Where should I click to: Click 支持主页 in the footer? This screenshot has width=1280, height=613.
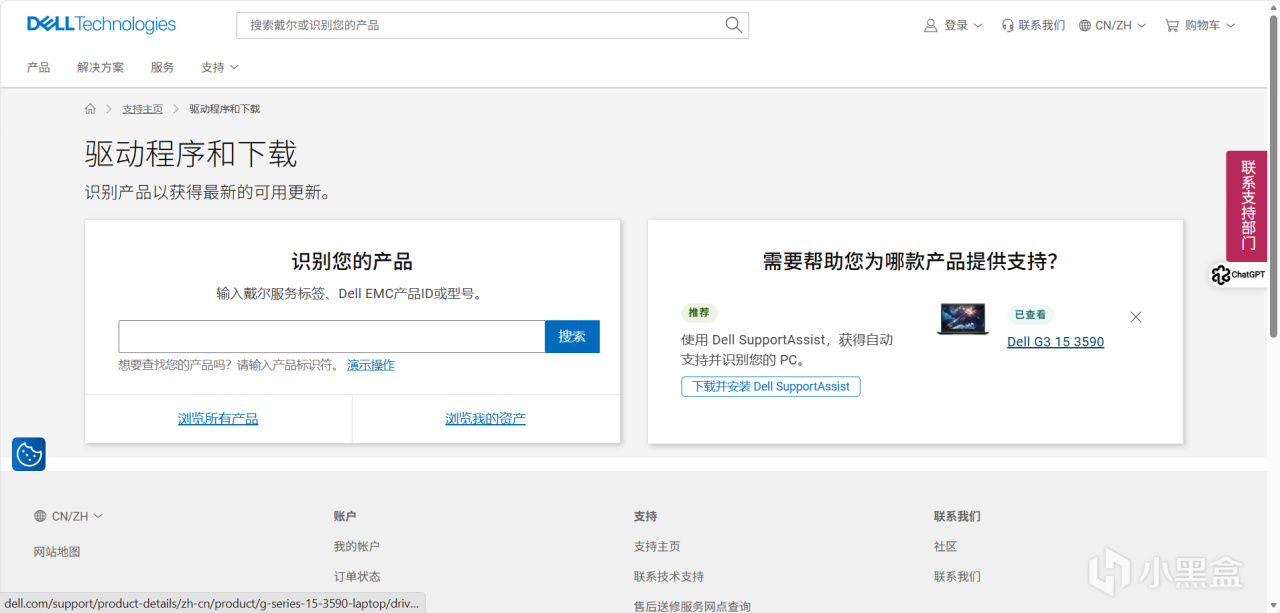657,546
